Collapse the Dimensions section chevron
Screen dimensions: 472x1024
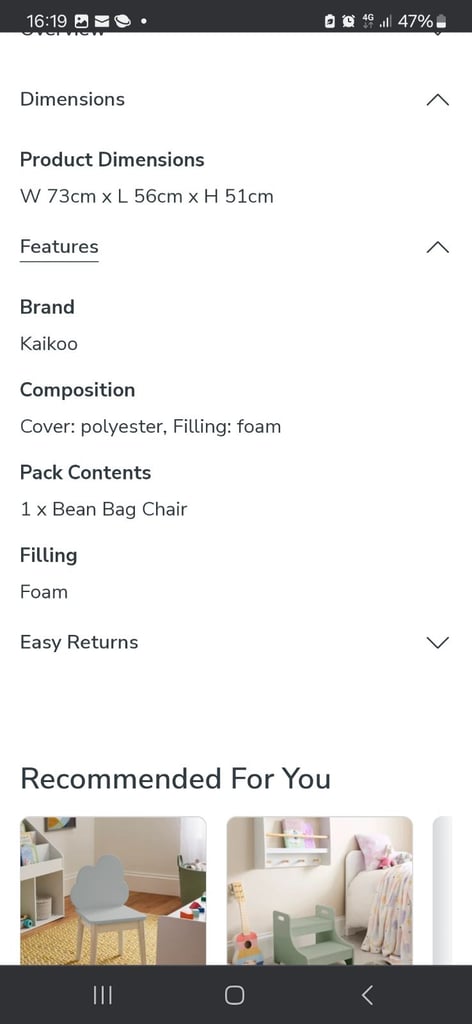(x=437, y=100)
